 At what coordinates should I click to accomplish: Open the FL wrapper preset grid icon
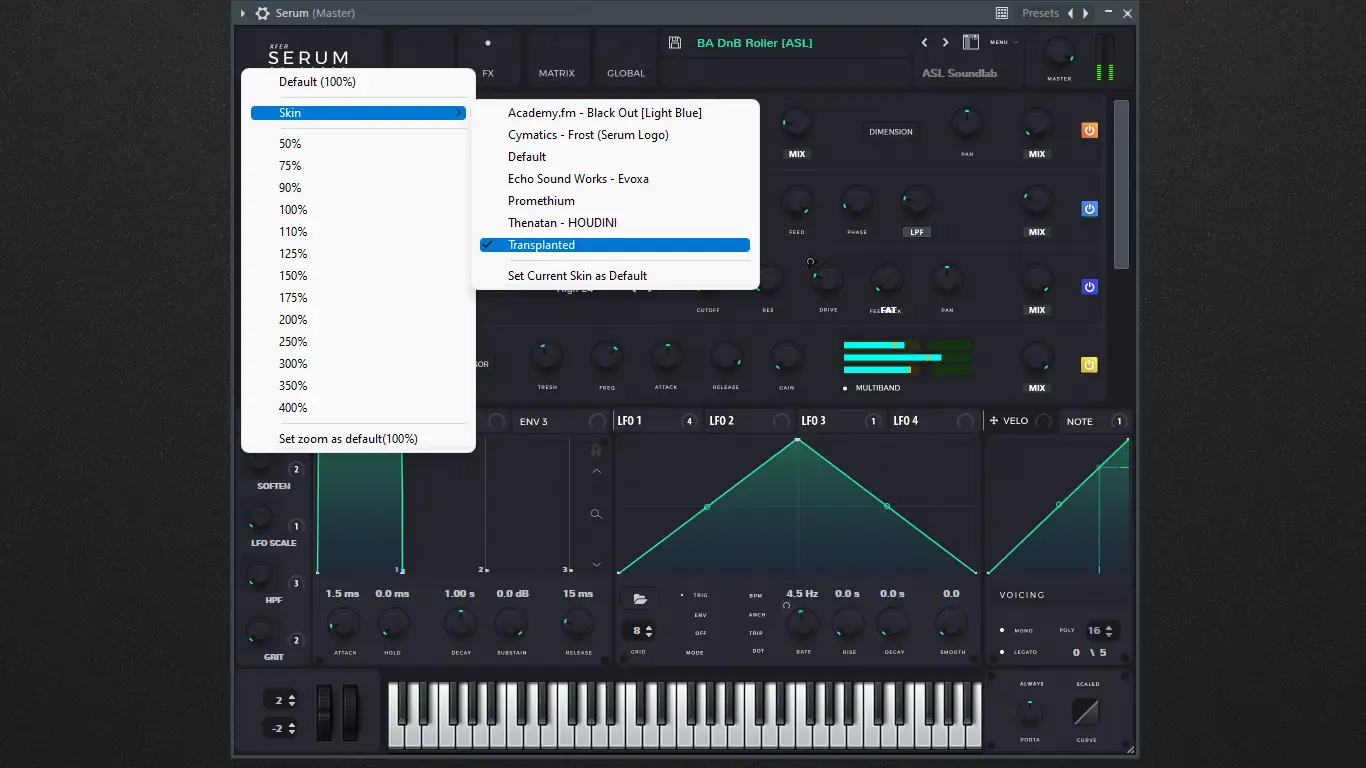tap(1002, 13)
